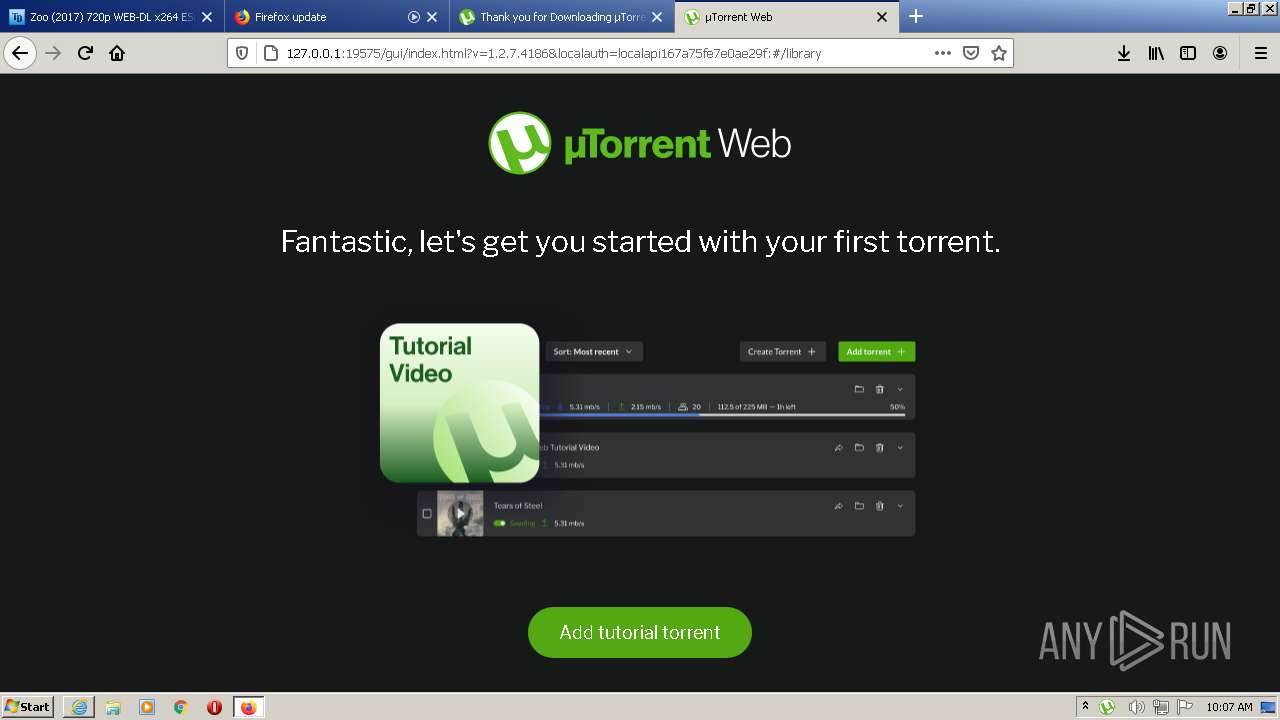The width and height of the screenshot is (1280, 720).
Task: Open a new tab with plus button
Action: (x=916, y=17)
